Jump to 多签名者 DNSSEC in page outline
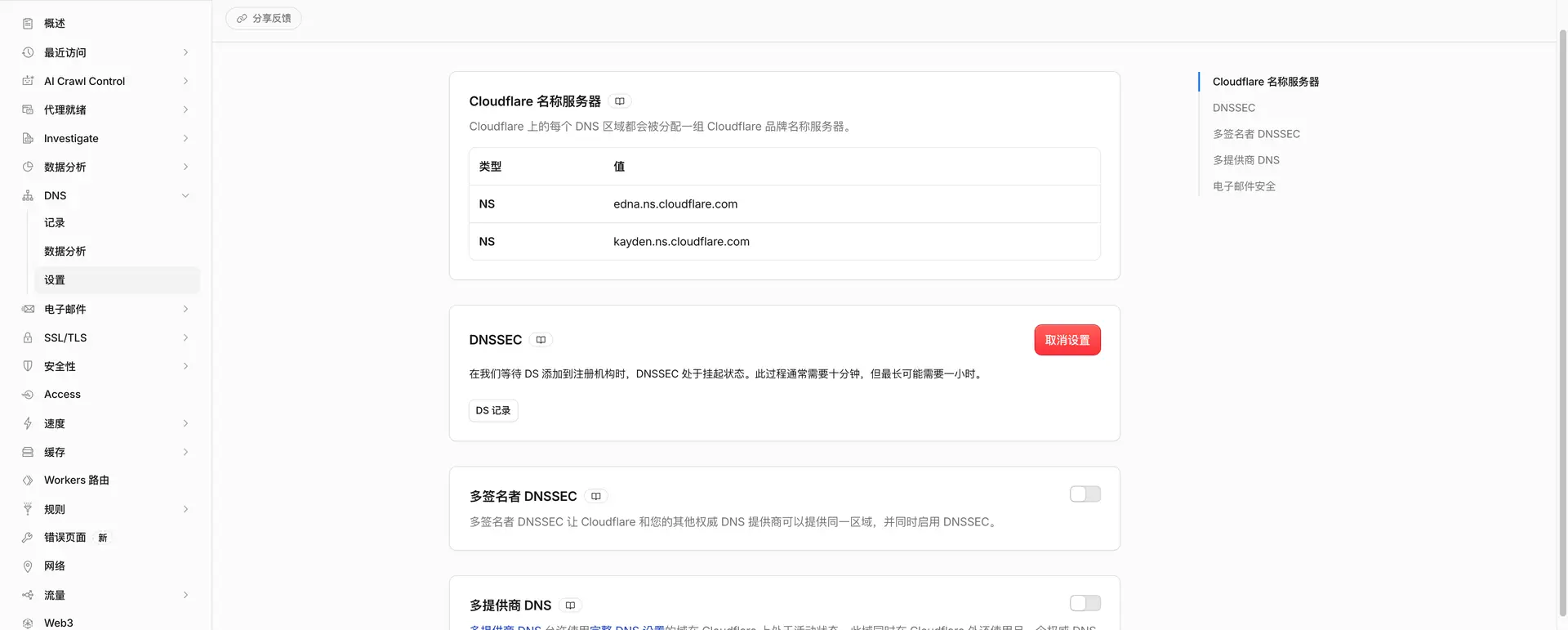The width and height of the screenshot is (1568, 630). 1256,134
